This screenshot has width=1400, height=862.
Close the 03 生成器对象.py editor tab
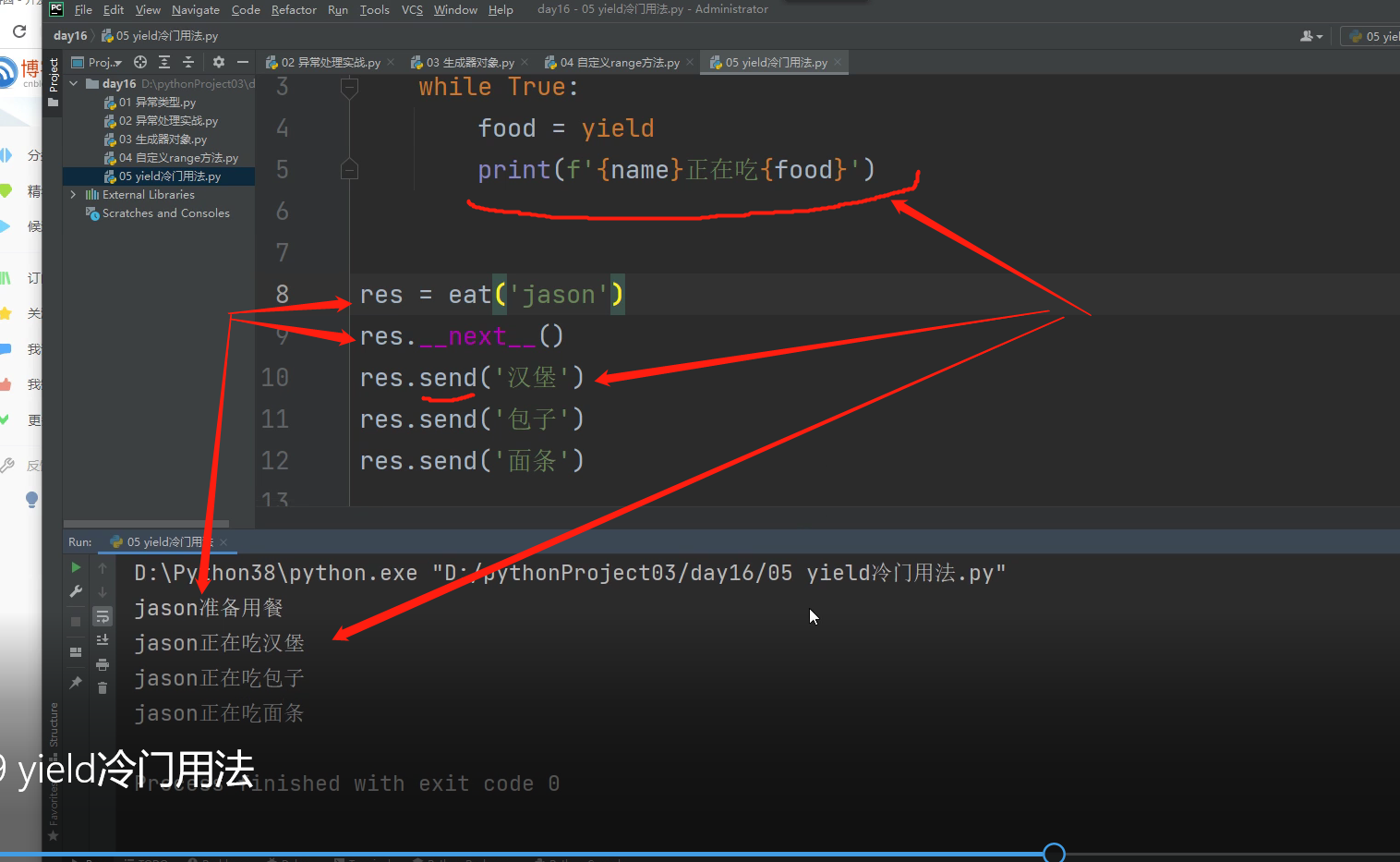coord(525,63)
